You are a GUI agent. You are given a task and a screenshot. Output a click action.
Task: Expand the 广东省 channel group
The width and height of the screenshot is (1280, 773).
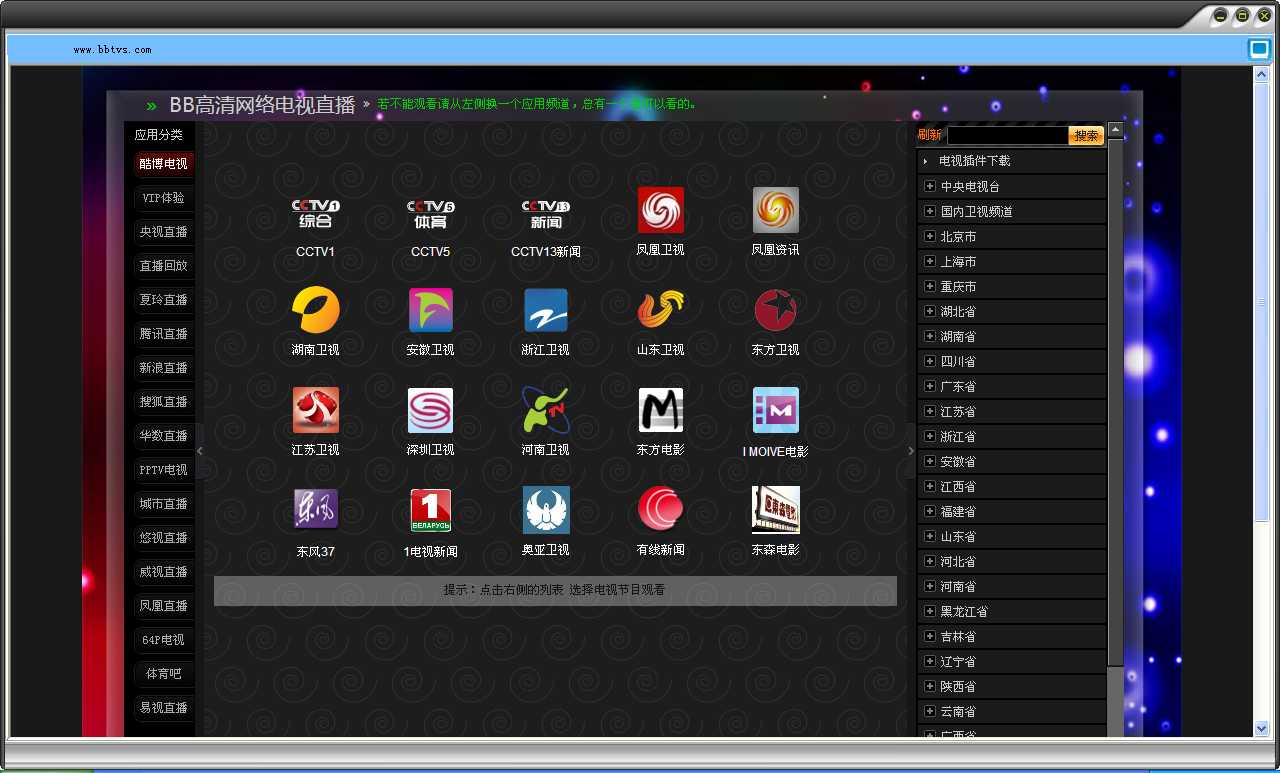[x=1012, y=386]
